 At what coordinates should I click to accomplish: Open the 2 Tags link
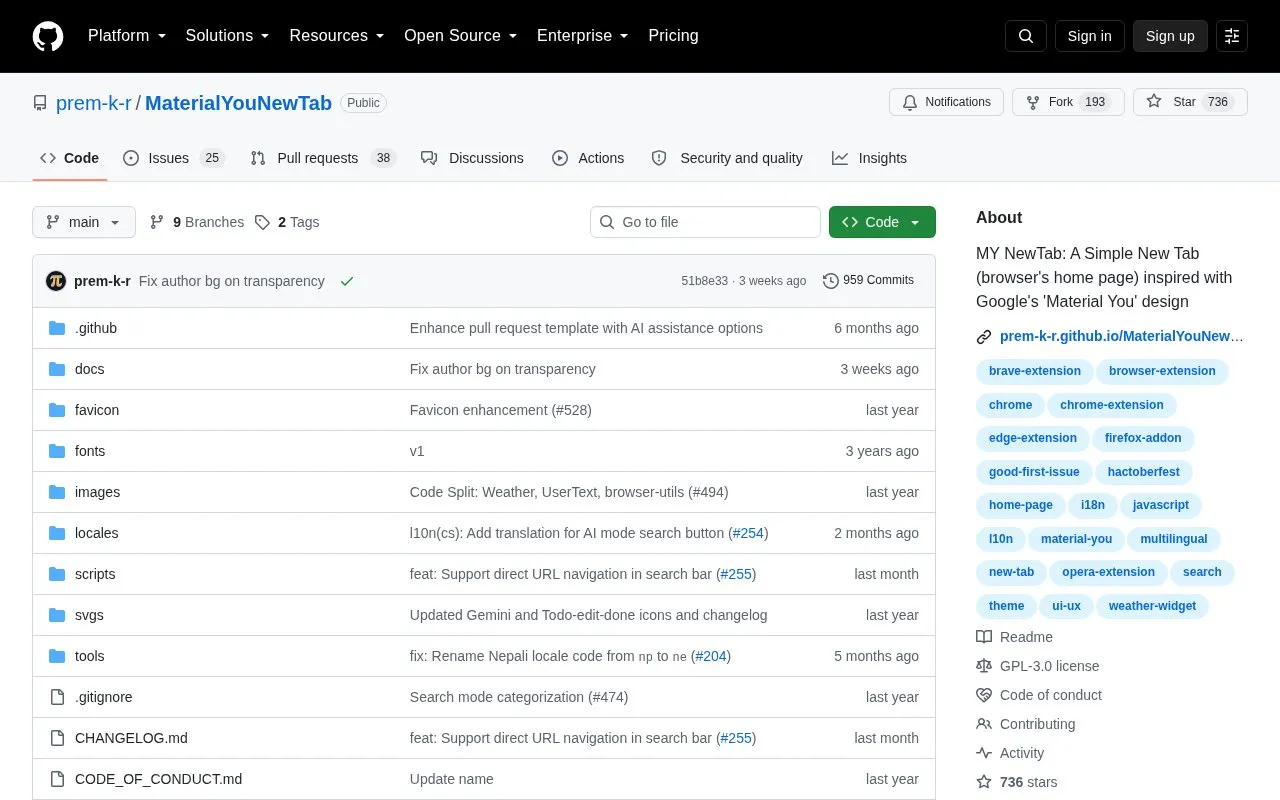(287, 222)
